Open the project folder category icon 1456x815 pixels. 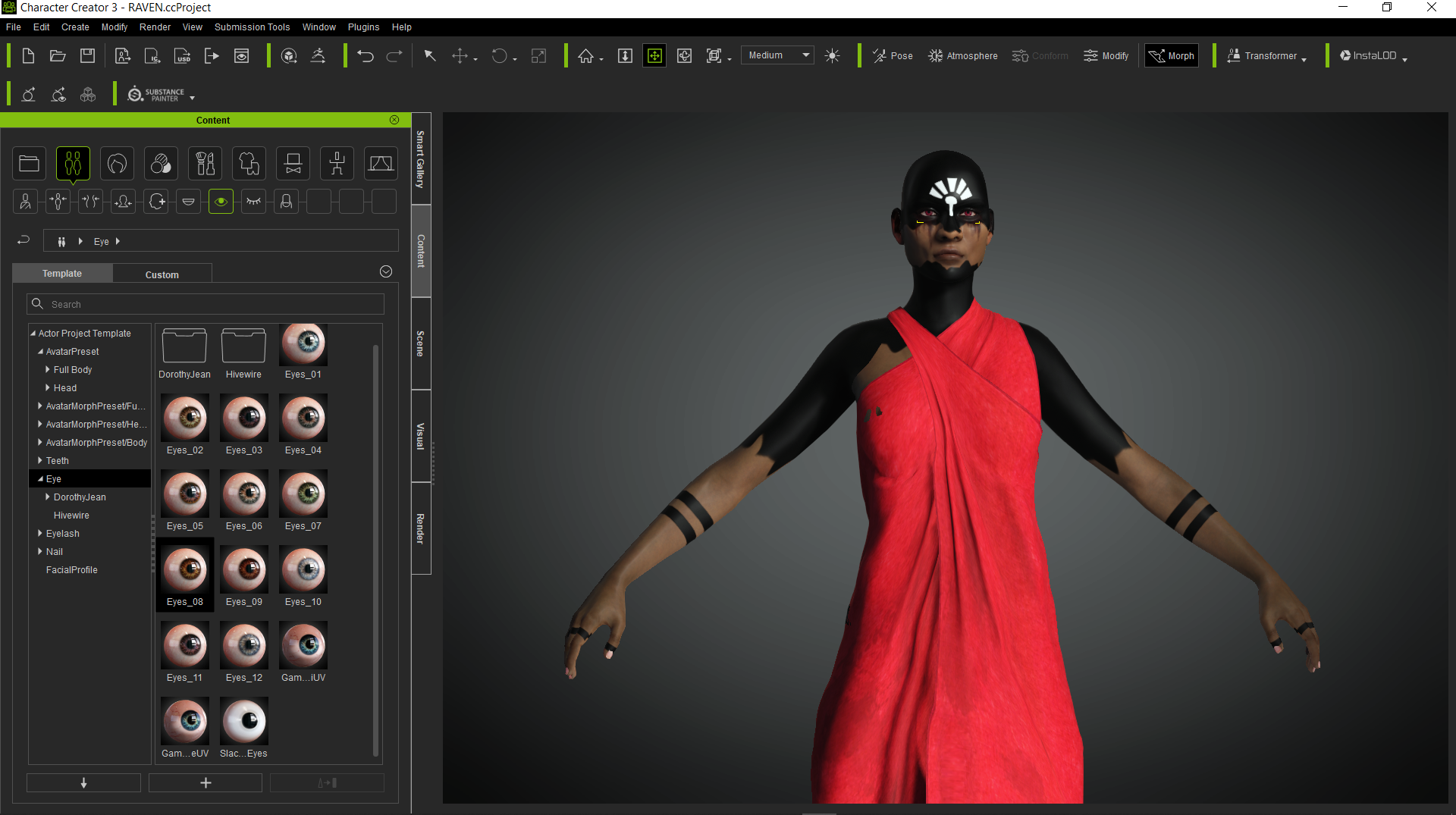(29, 163)
